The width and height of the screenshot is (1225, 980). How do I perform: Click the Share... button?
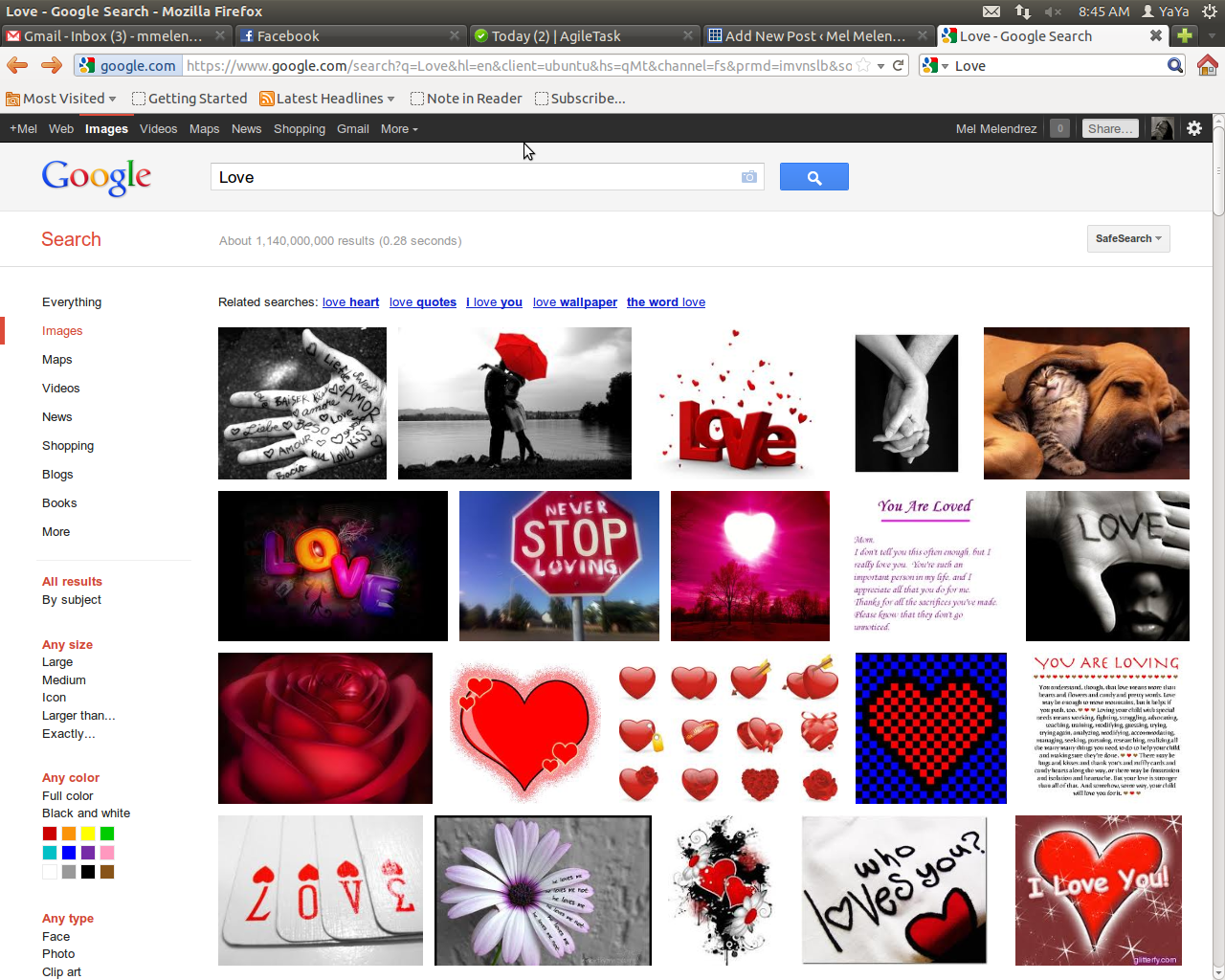(1111, 128)
